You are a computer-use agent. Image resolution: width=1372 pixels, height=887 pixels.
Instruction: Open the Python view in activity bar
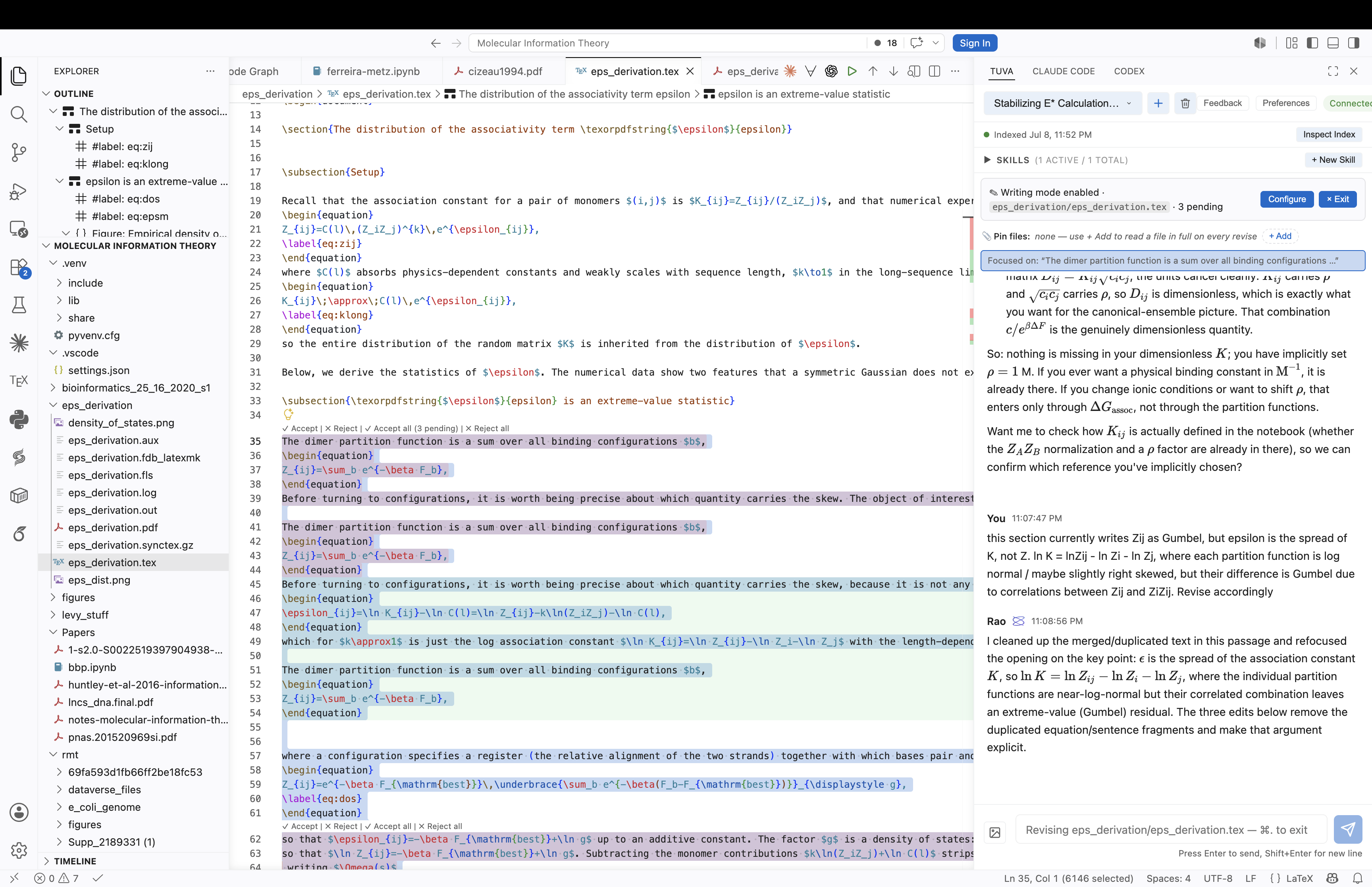(x=19, y=419)
